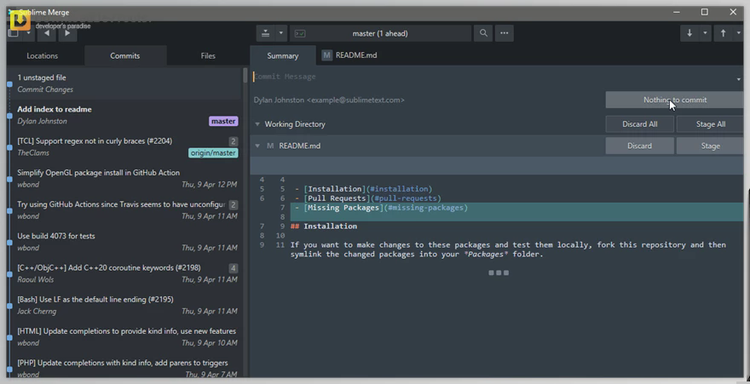Click the Stage All button
The height and width of the screenshot is (384, 750).
(x=710, y=124)
